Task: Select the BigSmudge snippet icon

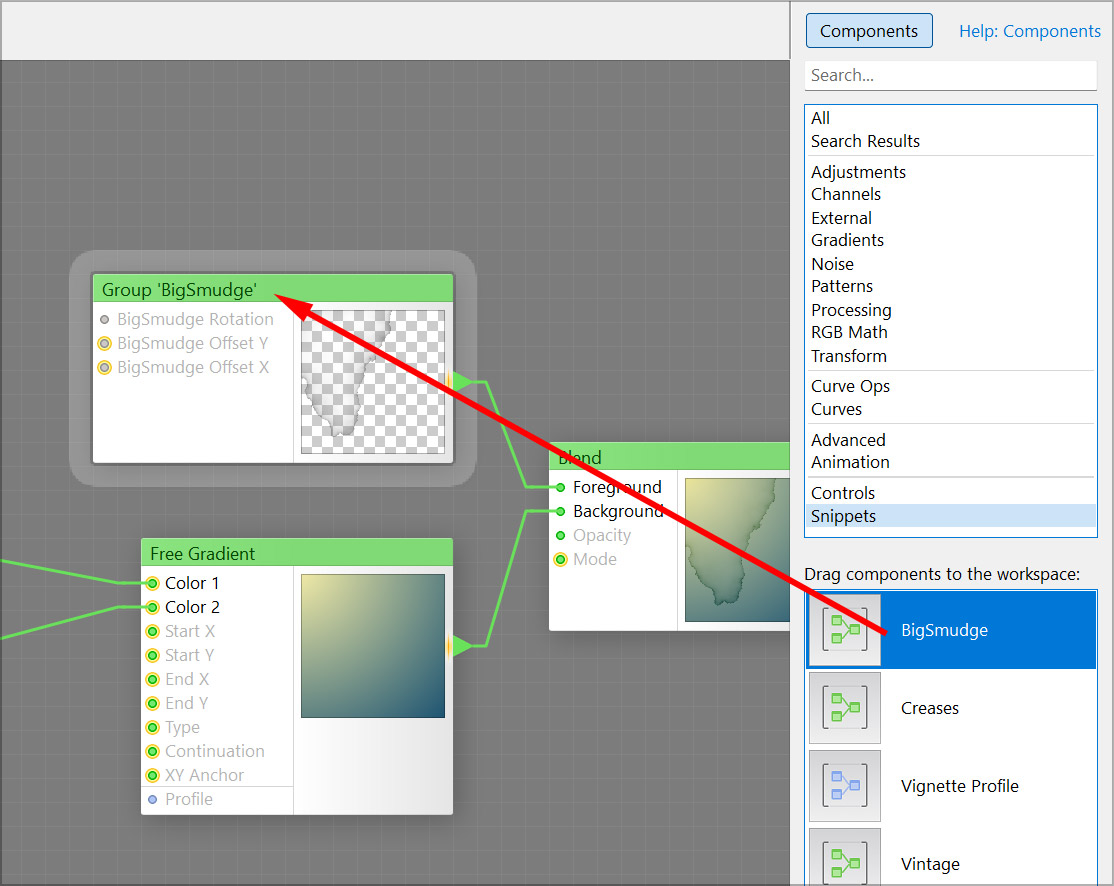Action: [x=845, y=631]
